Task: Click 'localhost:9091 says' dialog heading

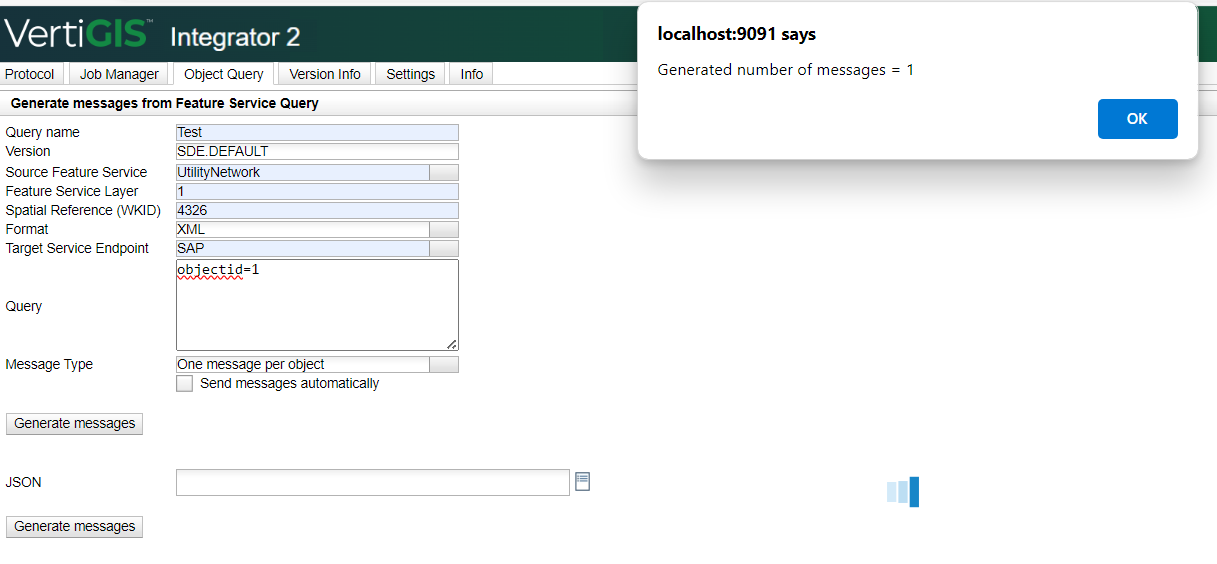Action: [x=736, y=34]
